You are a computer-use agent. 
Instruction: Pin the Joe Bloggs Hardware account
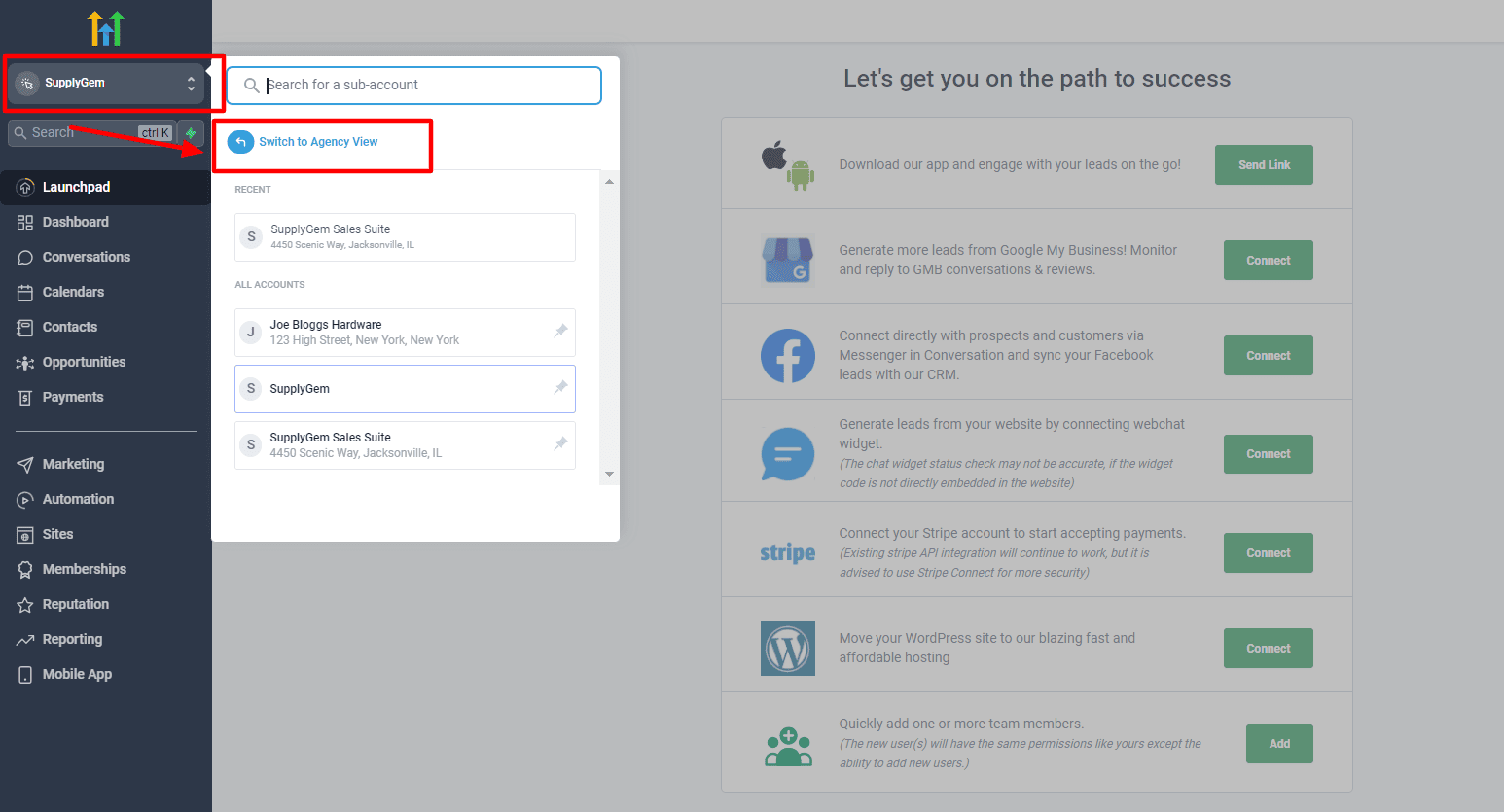(x=561, y=331)
